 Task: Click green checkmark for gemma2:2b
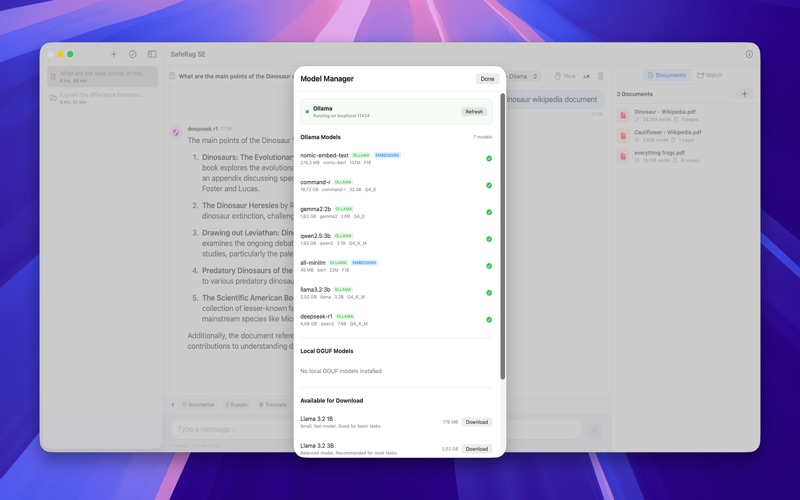coord(489,212)
